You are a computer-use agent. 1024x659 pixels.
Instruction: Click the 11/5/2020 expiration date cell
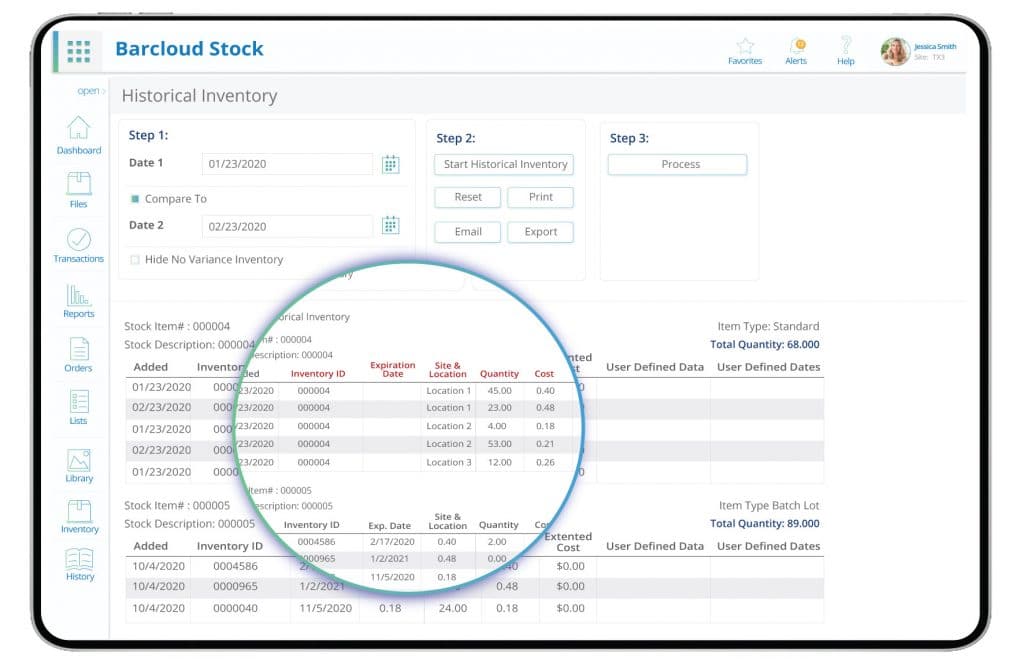coord(325,607)
